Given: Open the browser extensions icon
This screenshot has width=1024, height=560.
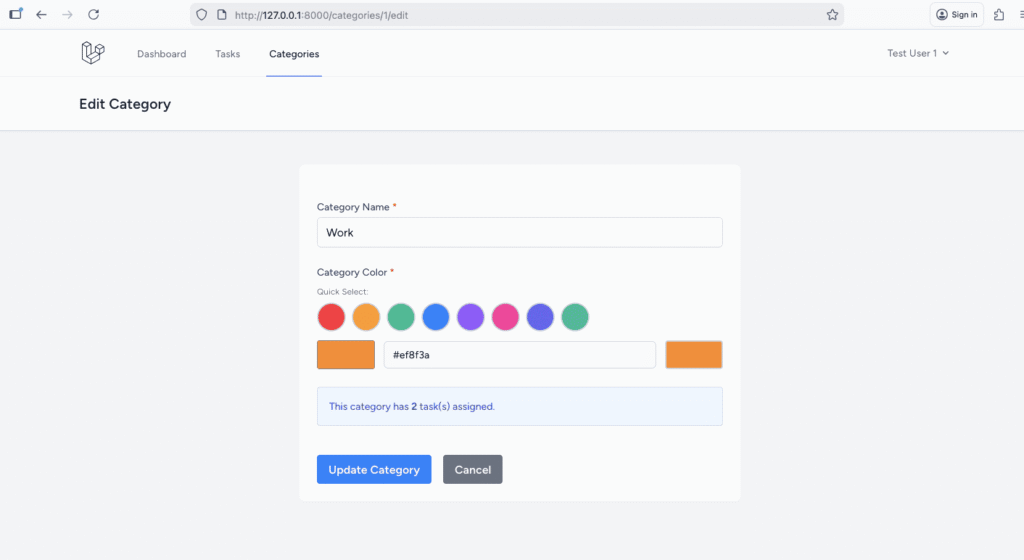Looking at the screenshot, I should tap(998, 15).
